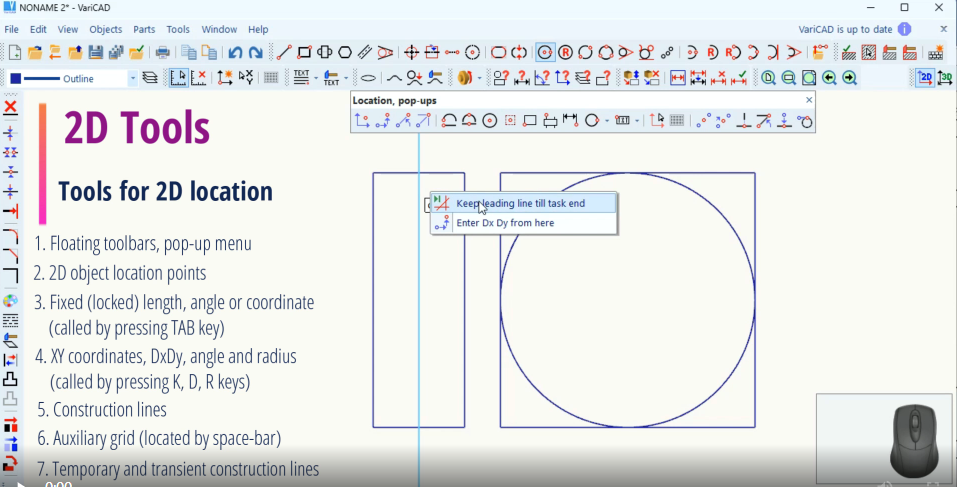Toggle the 2D mode button
Image resolution: width=957 pixels, height=487 pixels.
[925, 78]
